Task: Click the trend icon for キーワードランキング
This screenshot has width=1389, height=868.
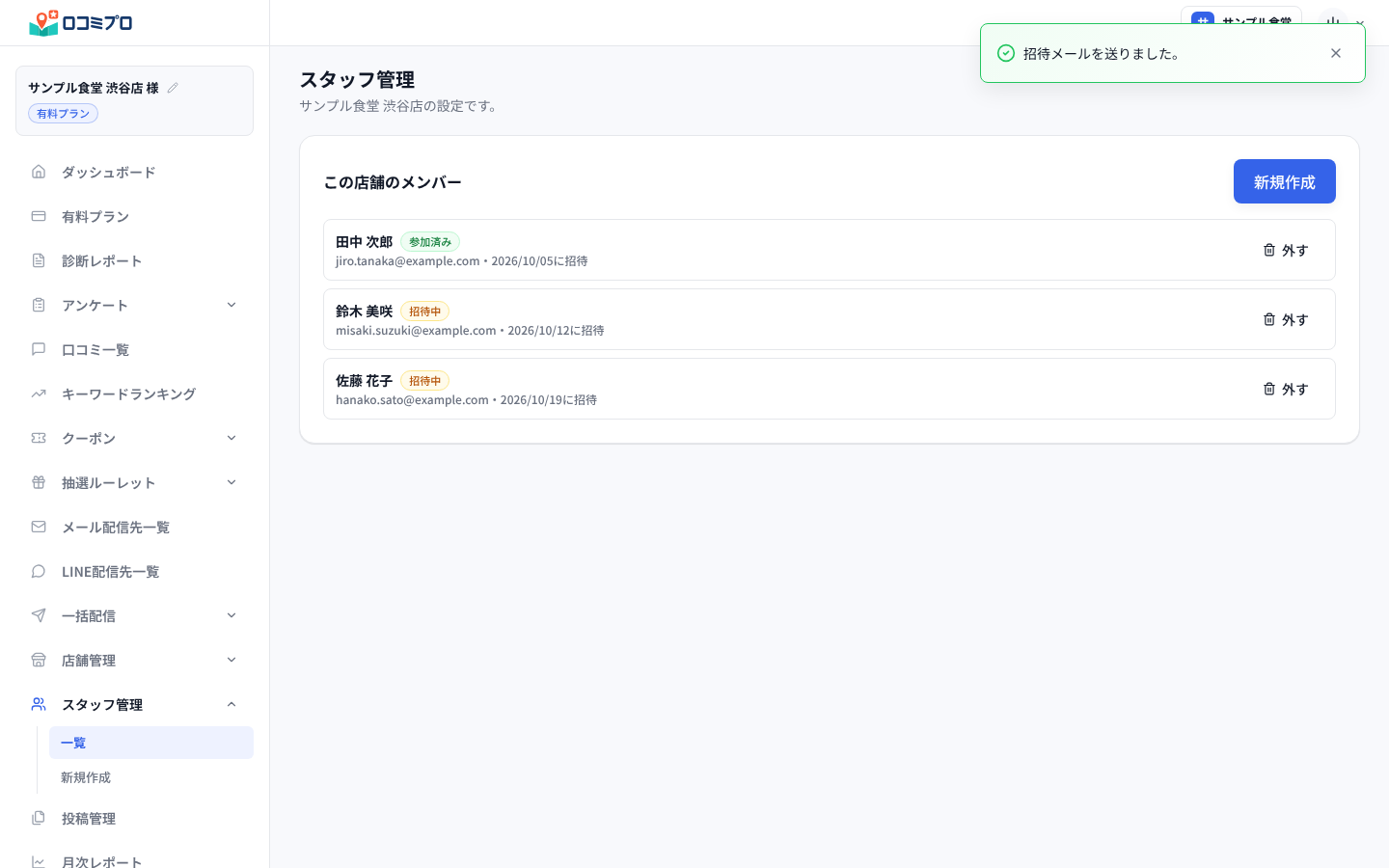Action: click(39, 393)
